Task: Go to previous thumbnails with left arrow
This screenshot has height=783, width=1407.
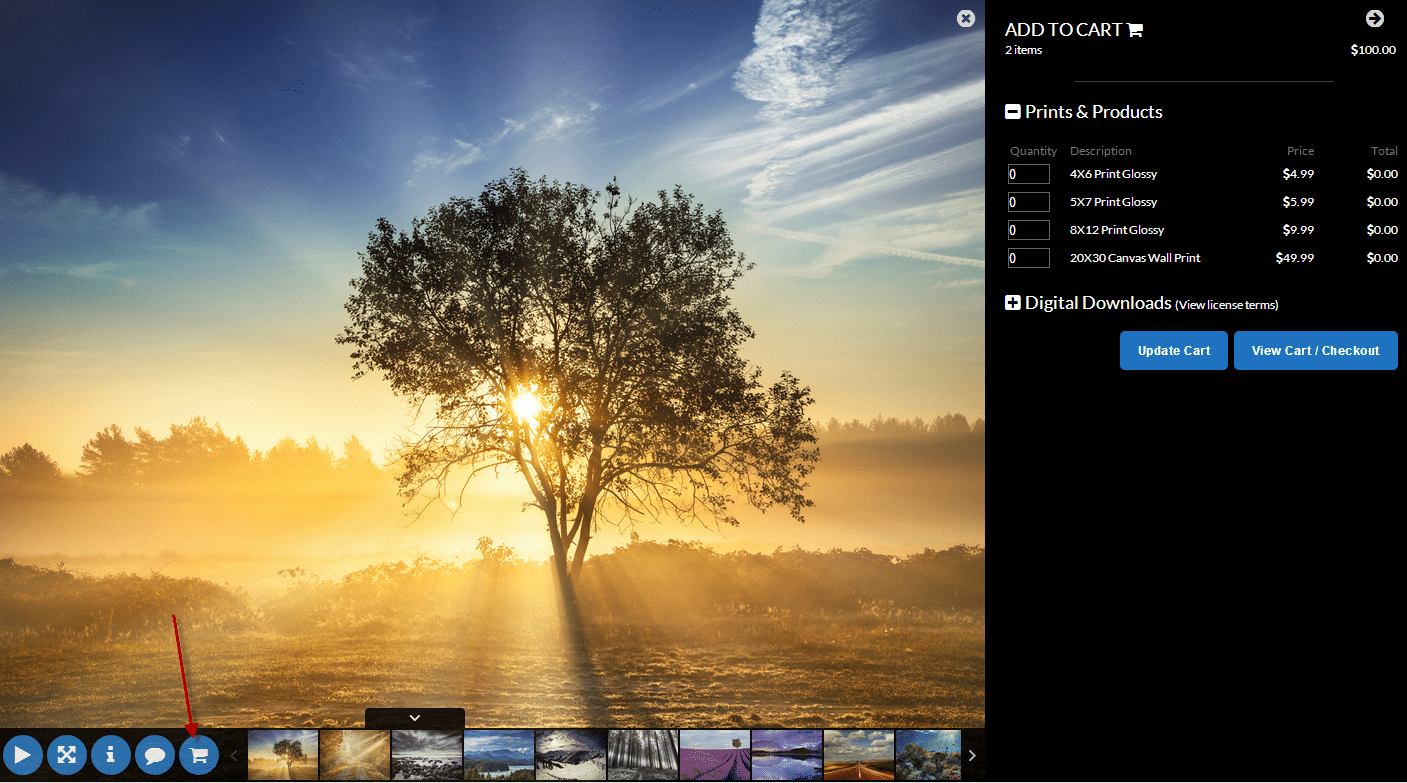Action: [234, 755]
